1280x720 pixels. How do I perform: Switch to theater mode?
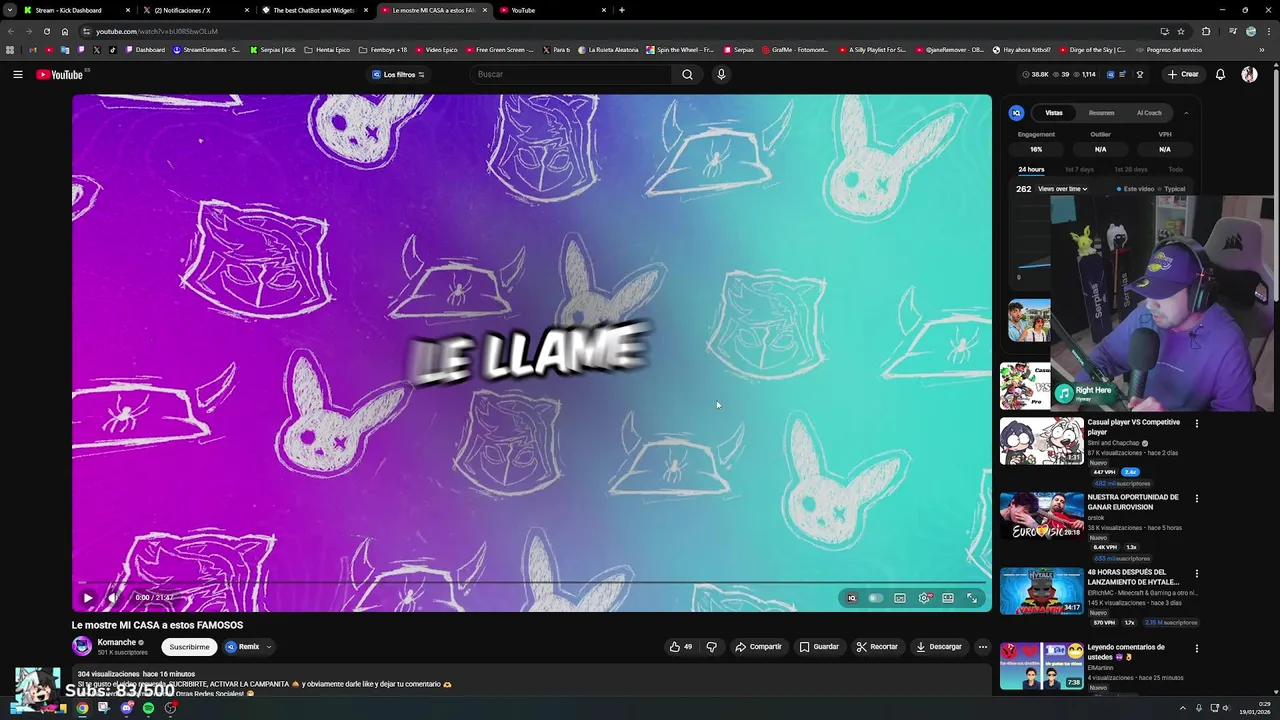(x=948, y=598)
